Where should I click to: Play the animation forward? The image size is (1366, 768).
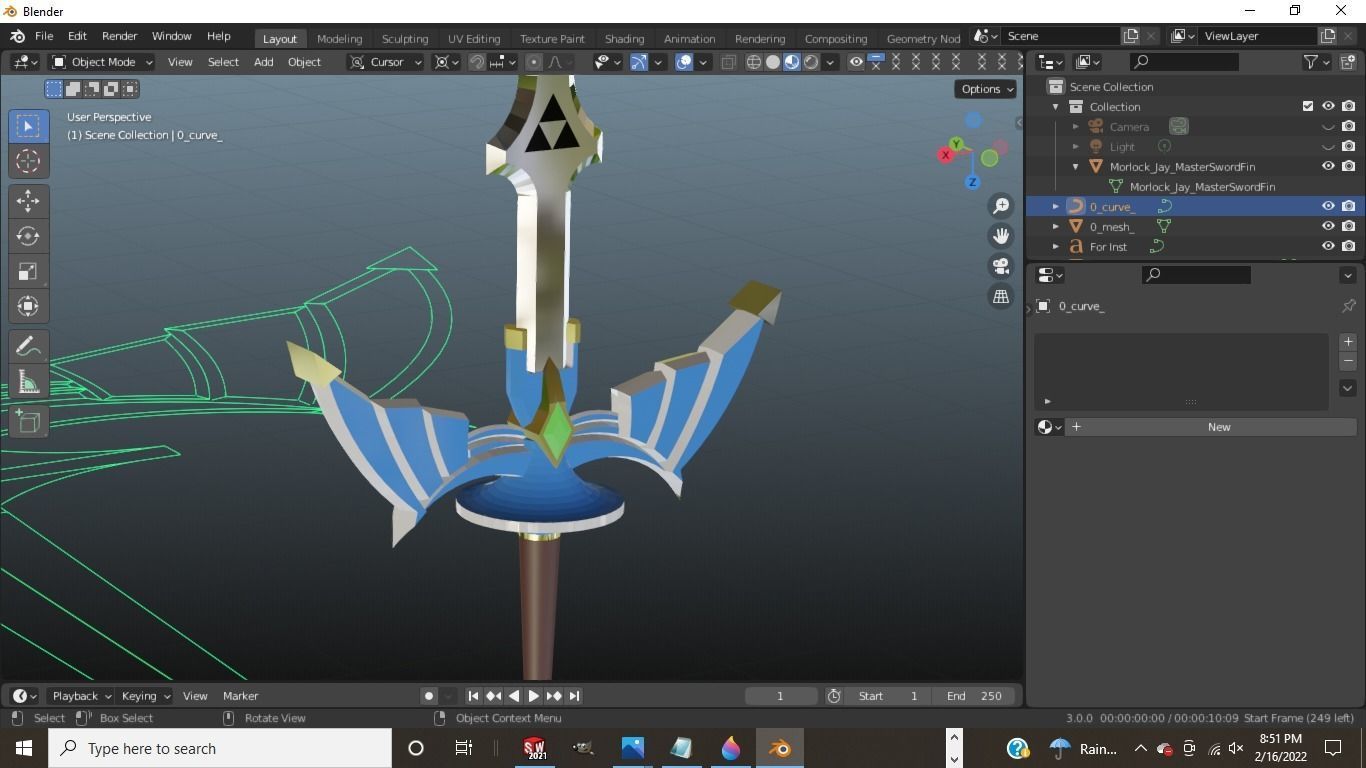(x=533, y=696)
